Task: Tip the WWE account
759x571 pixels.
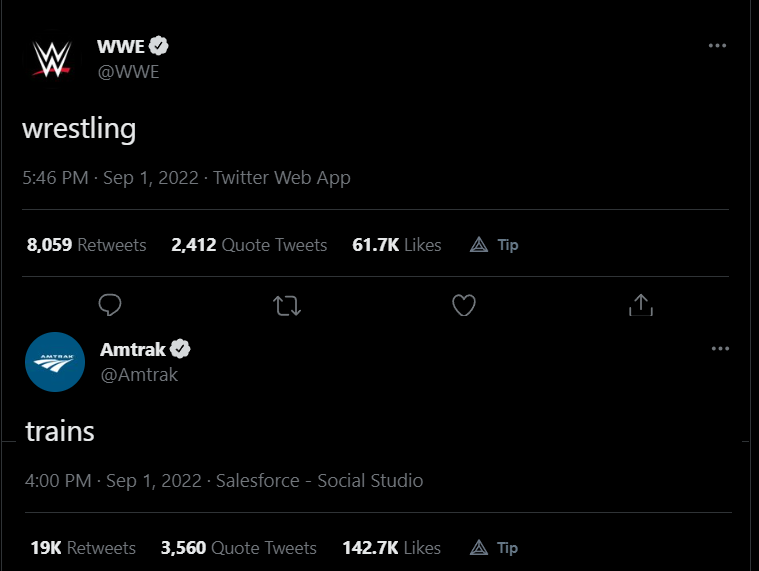Action: (x=495, y=245)
